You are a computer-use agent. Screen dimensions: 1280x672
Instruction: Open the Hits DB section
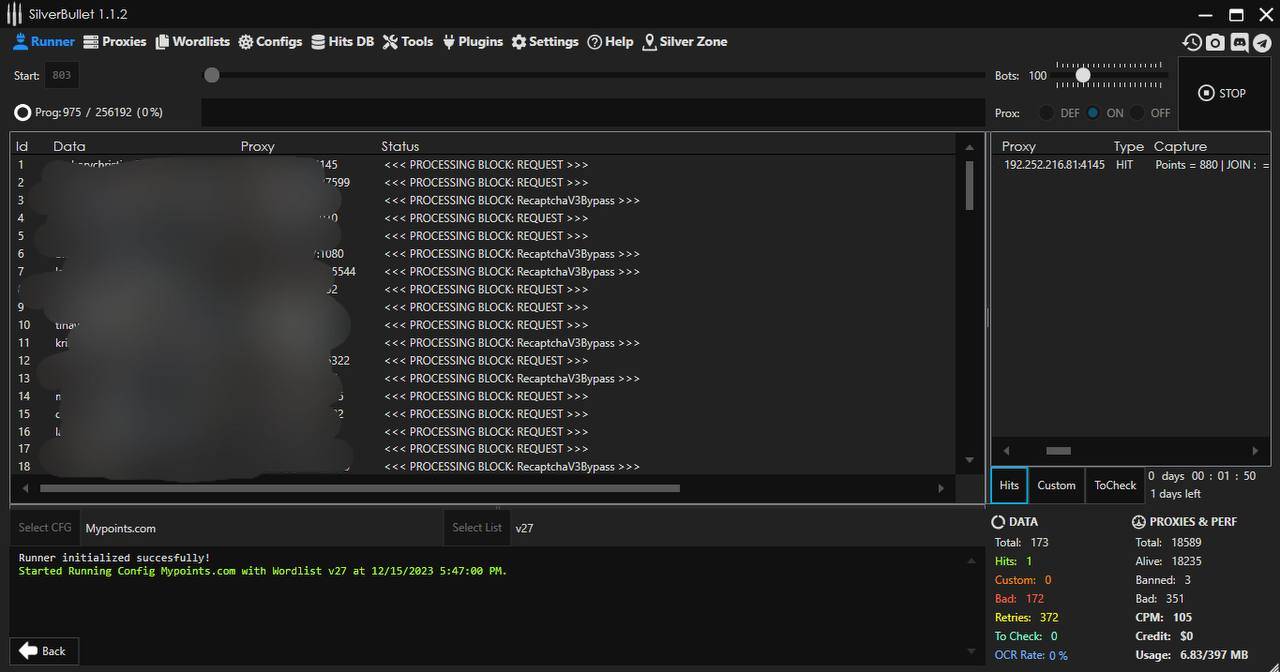pos(342,42)
